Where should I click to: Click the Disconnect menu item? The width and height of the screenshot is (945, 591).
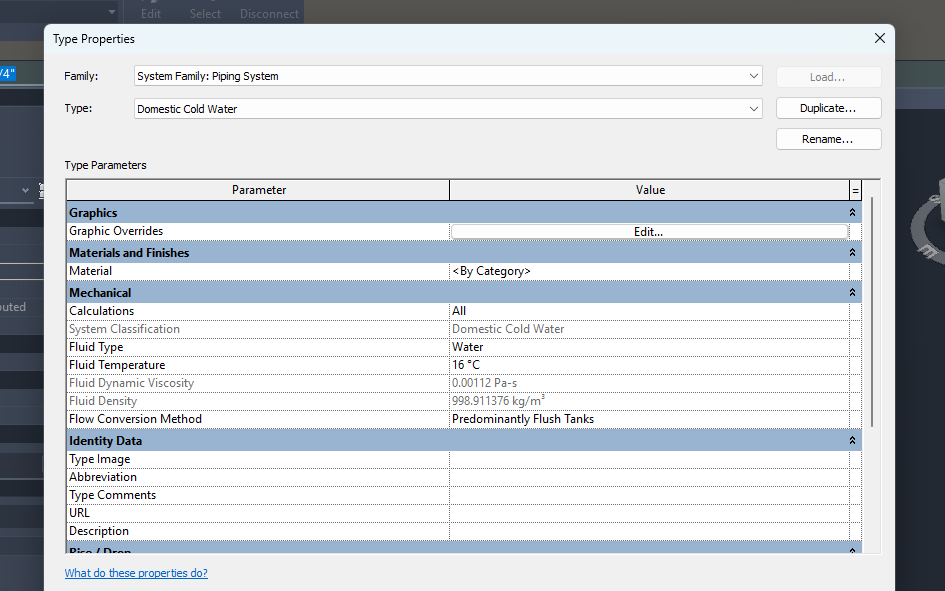coord(268,13)
